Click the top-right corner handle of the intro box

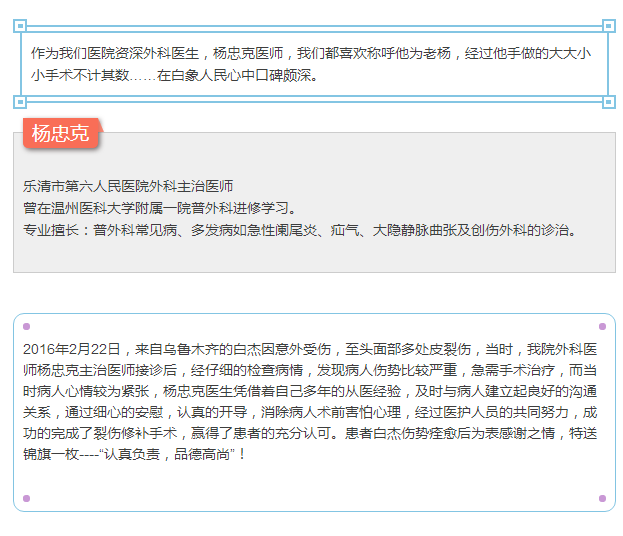tap(608, 26)
